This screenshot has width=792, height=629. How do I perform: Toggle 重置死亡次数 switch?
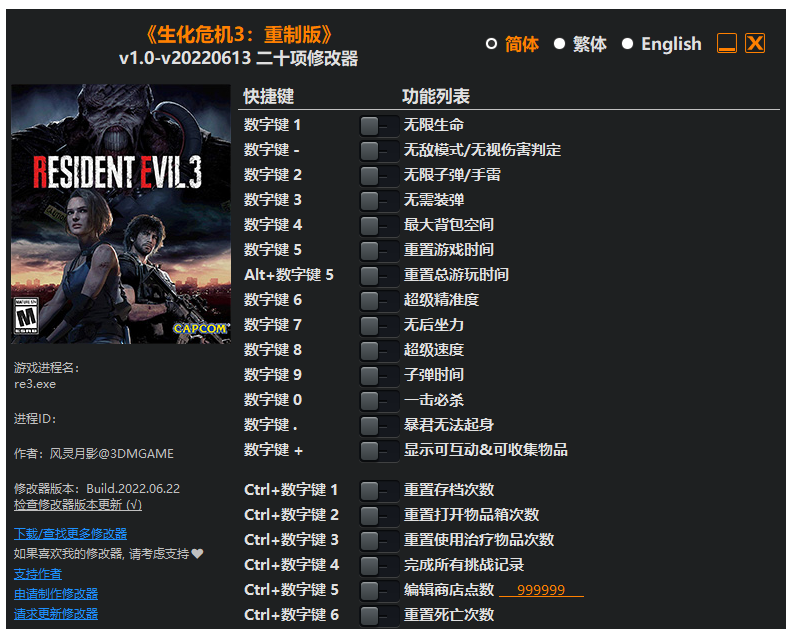pos(379,615)
